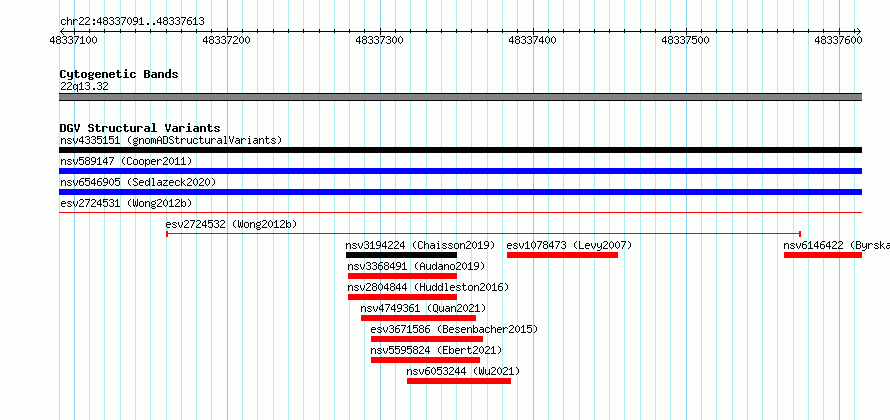Click the red nsv6146422 variant bar
The height and width of the screenshot is (420, 890).
click(823, 255)
